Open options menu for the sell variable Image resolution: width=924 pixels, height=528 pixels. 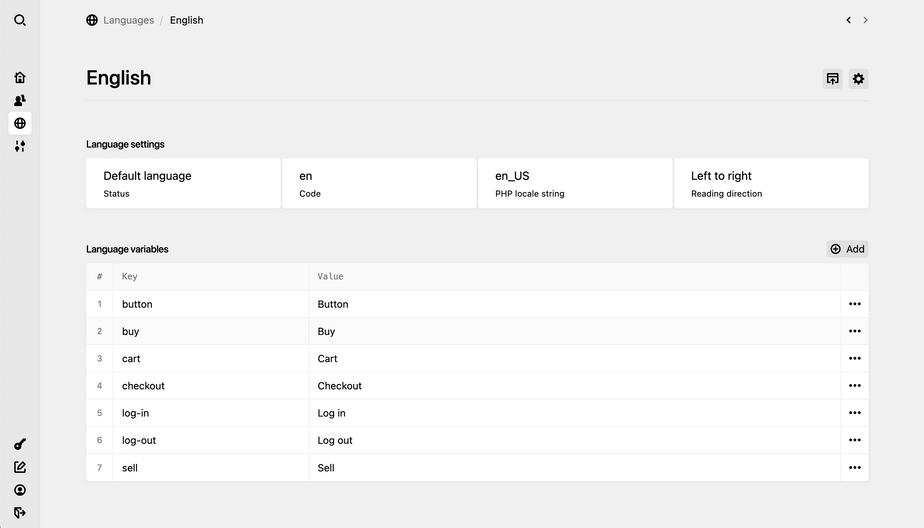(854, 468)
